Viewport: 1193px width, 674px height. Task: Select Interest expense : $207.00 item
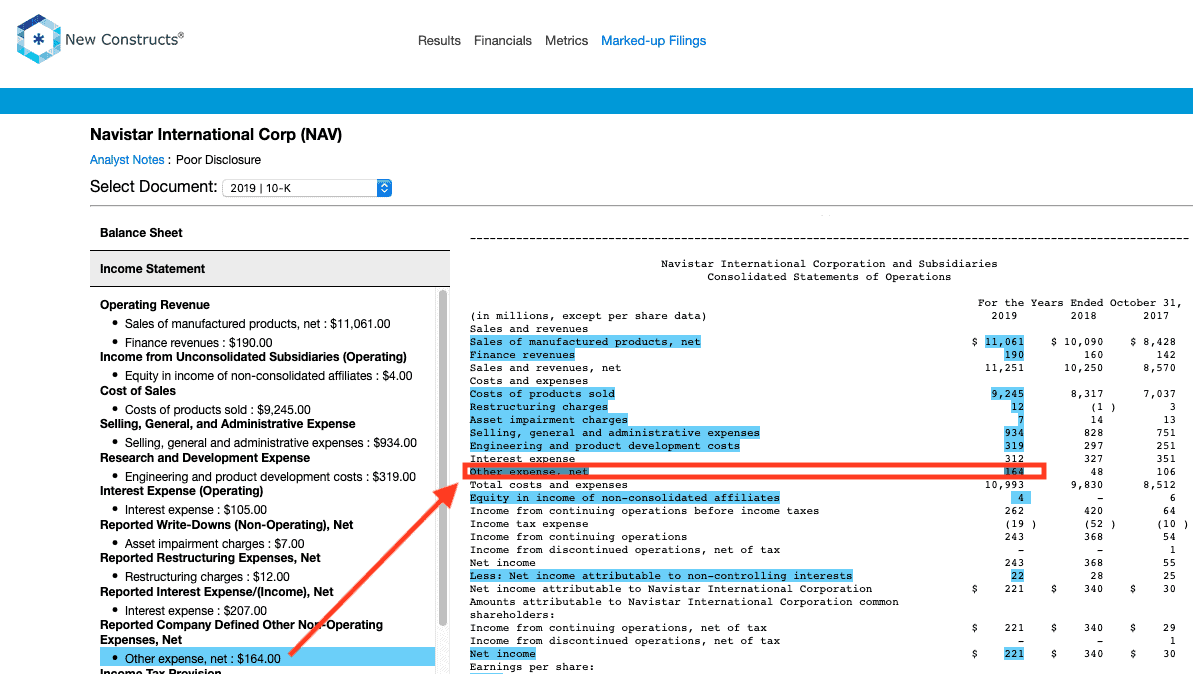pyautogui.click(x=196, y=611)
